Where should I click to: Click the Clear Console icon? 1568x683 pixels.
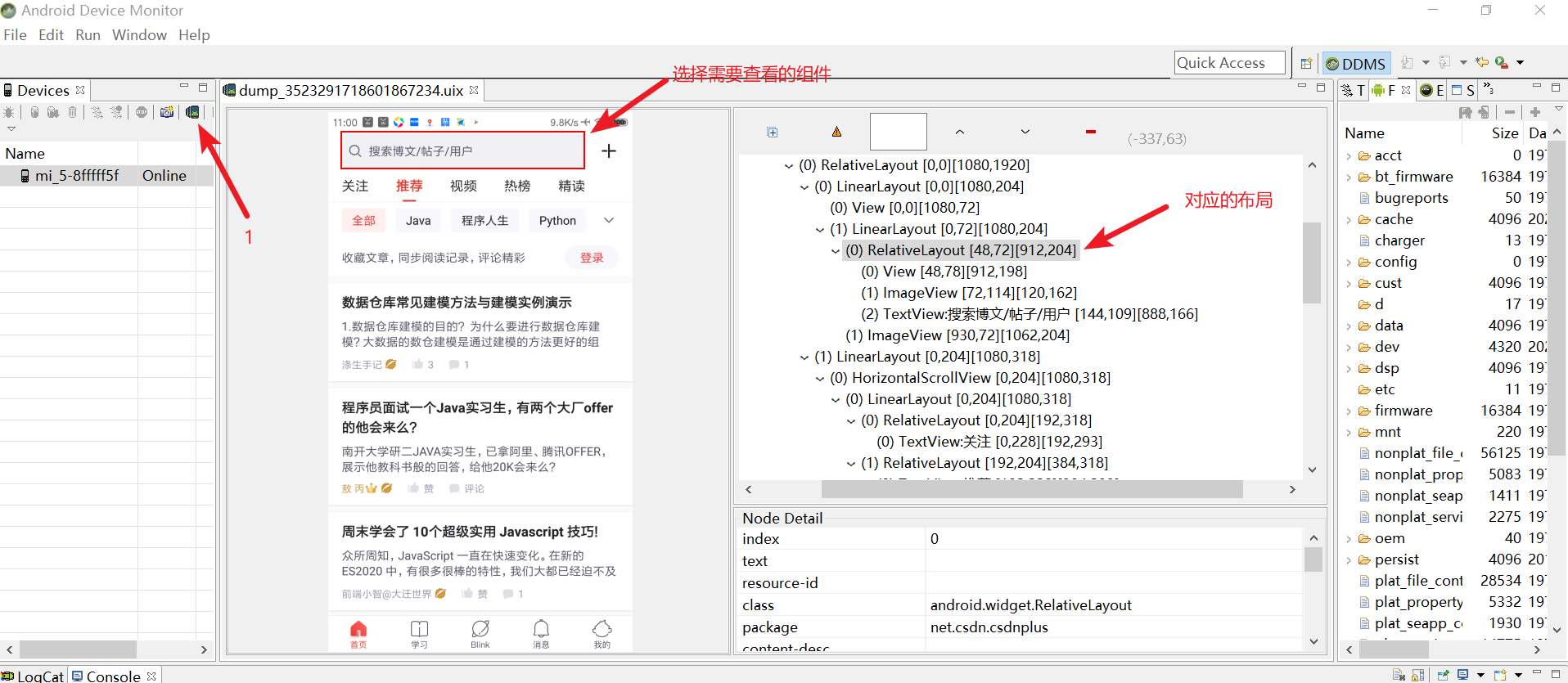tap(1399, 675)
